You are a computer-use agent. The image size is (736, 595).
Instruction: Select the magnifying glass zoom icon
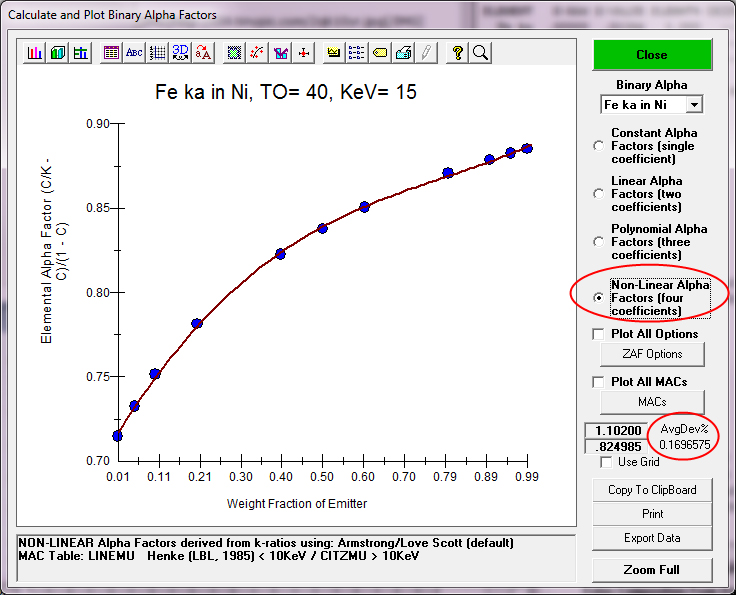point(480,53)
